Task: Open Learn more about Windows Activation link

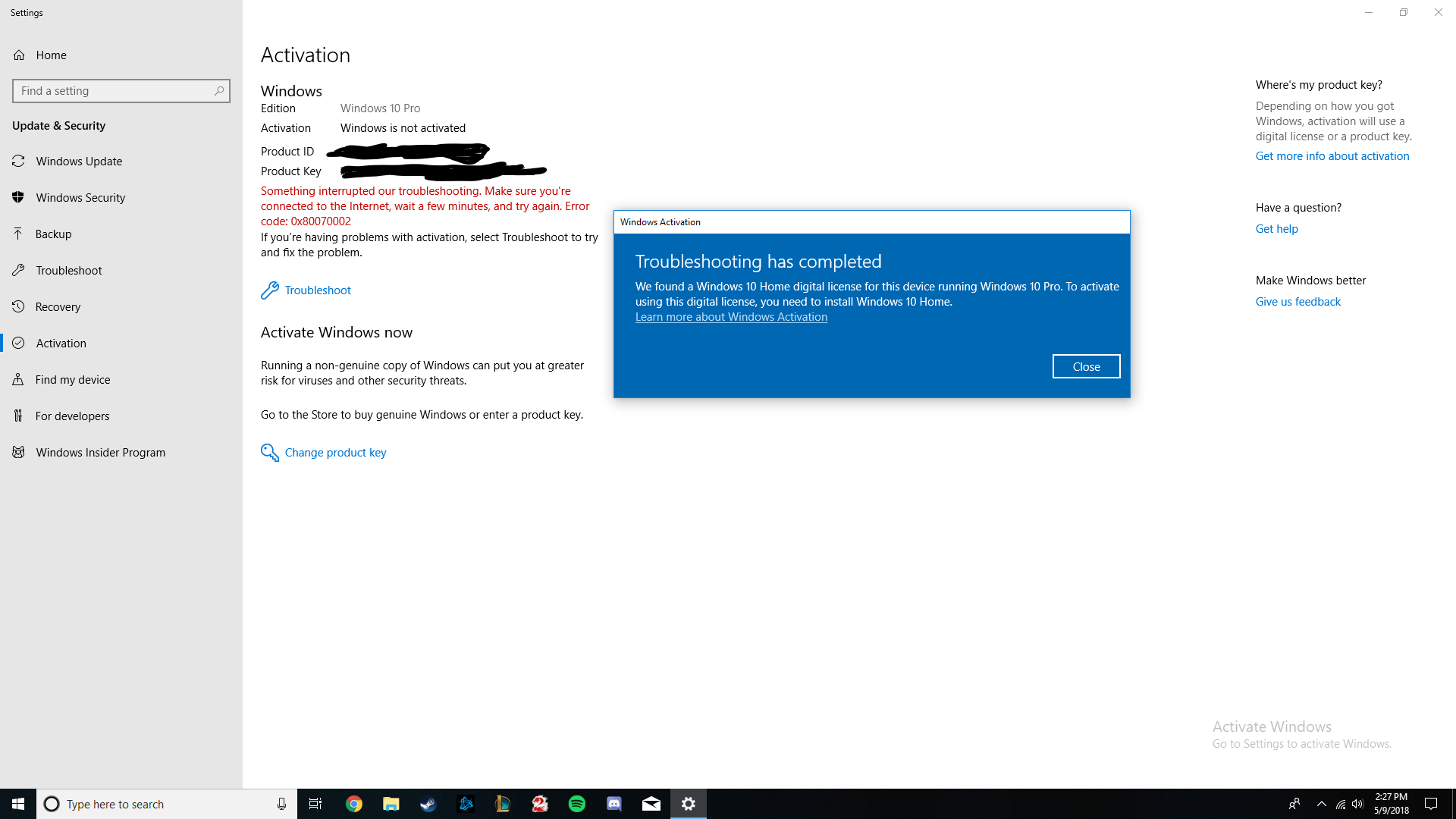Action: [731, 317]
